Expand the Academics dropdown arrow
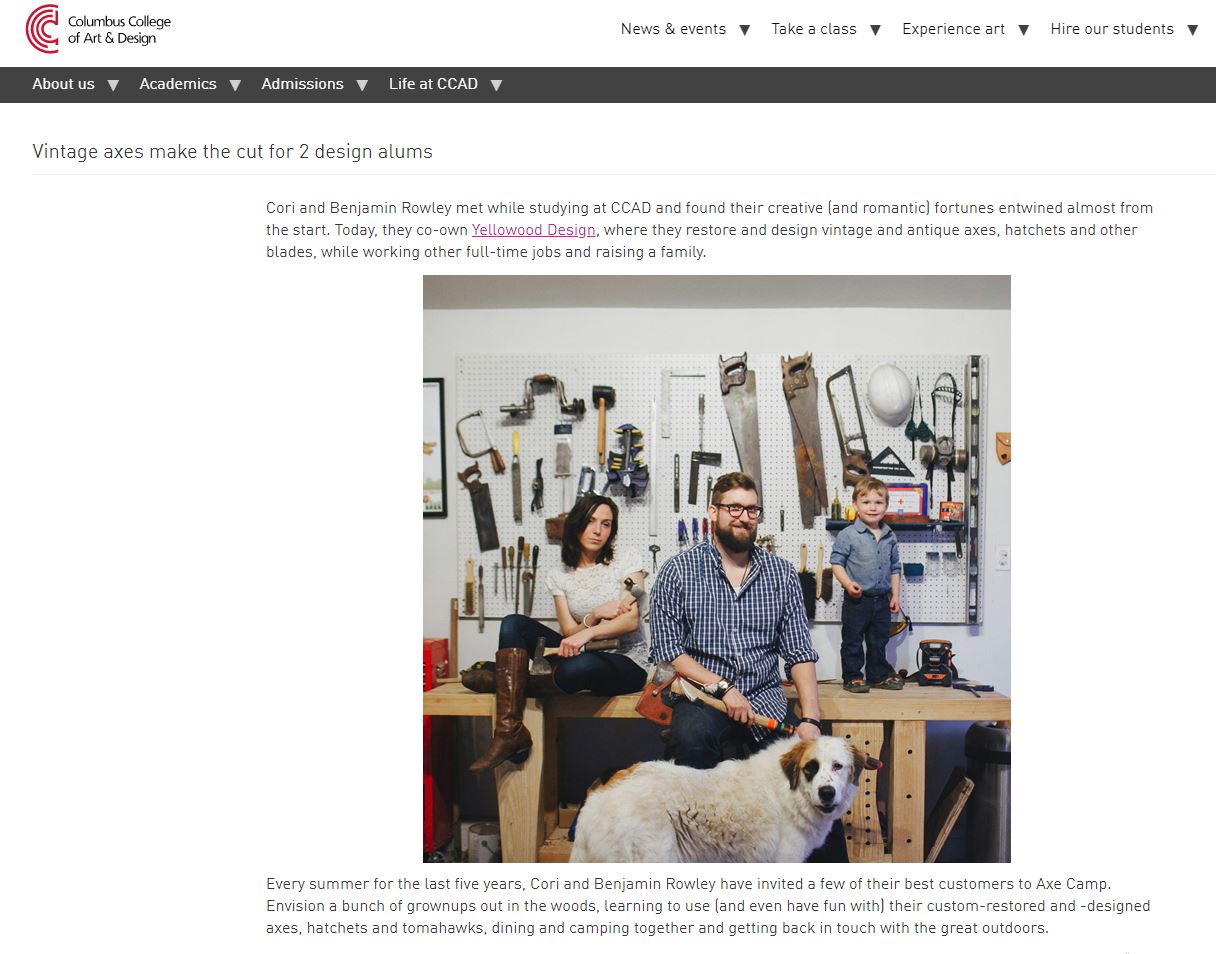 pos(235,85)
